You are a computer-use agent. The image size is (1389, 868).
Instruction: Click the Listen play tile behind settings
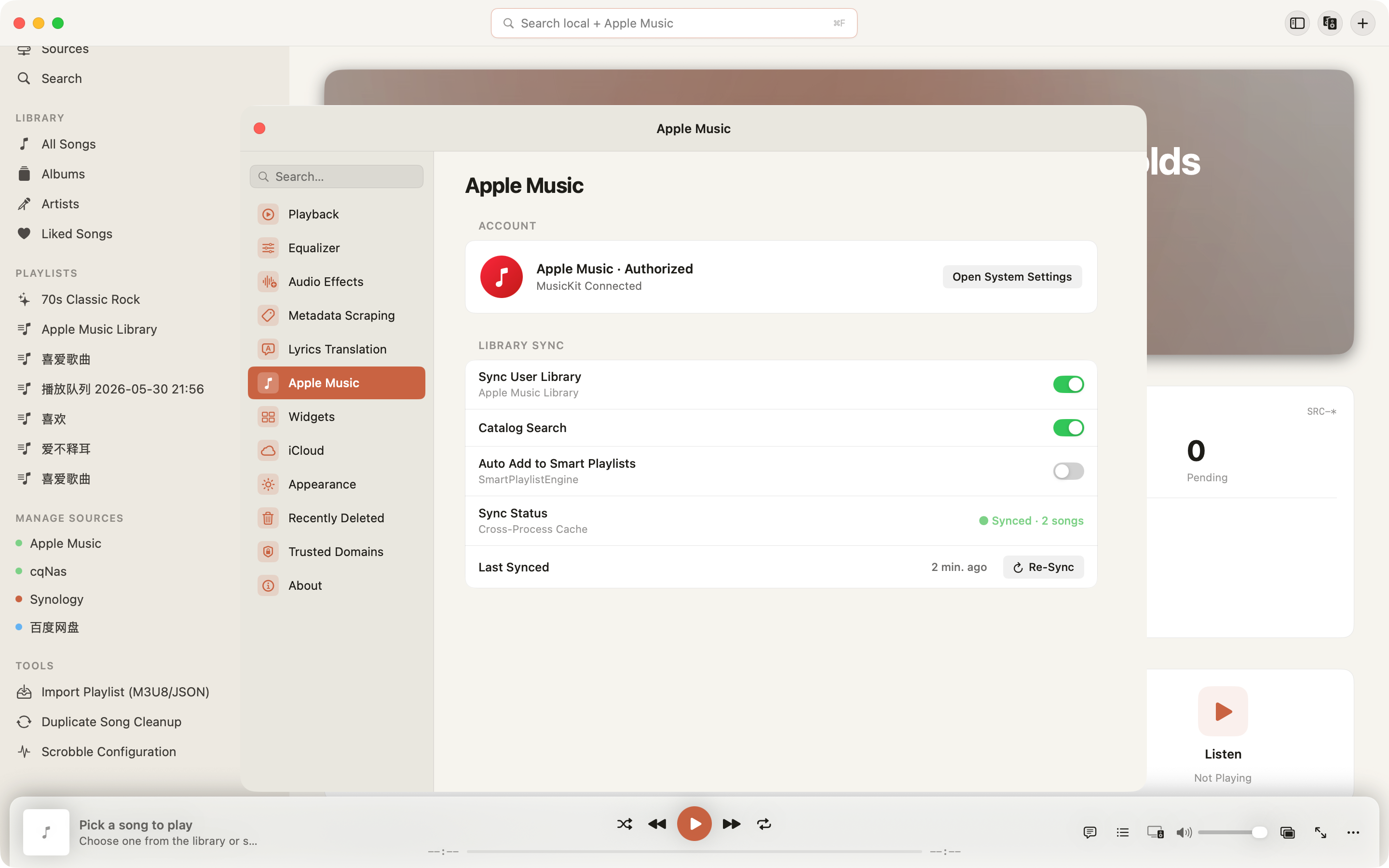(1223, 711)
